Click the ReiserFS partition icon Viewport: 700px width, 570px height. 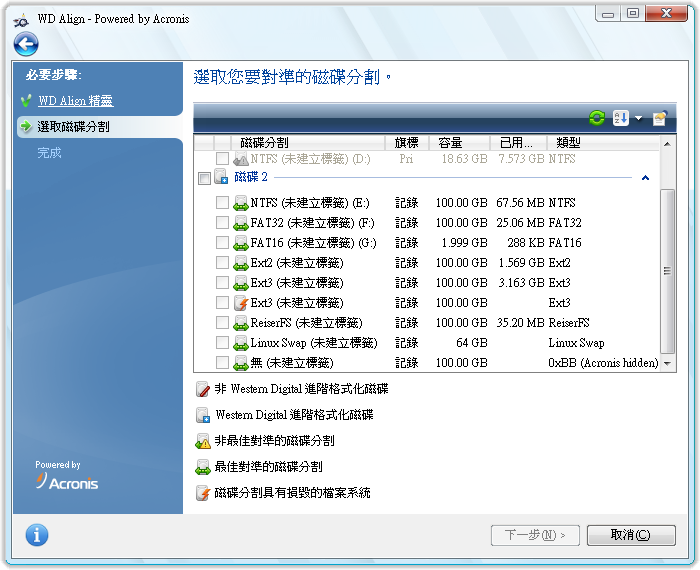tap(240, 323)
